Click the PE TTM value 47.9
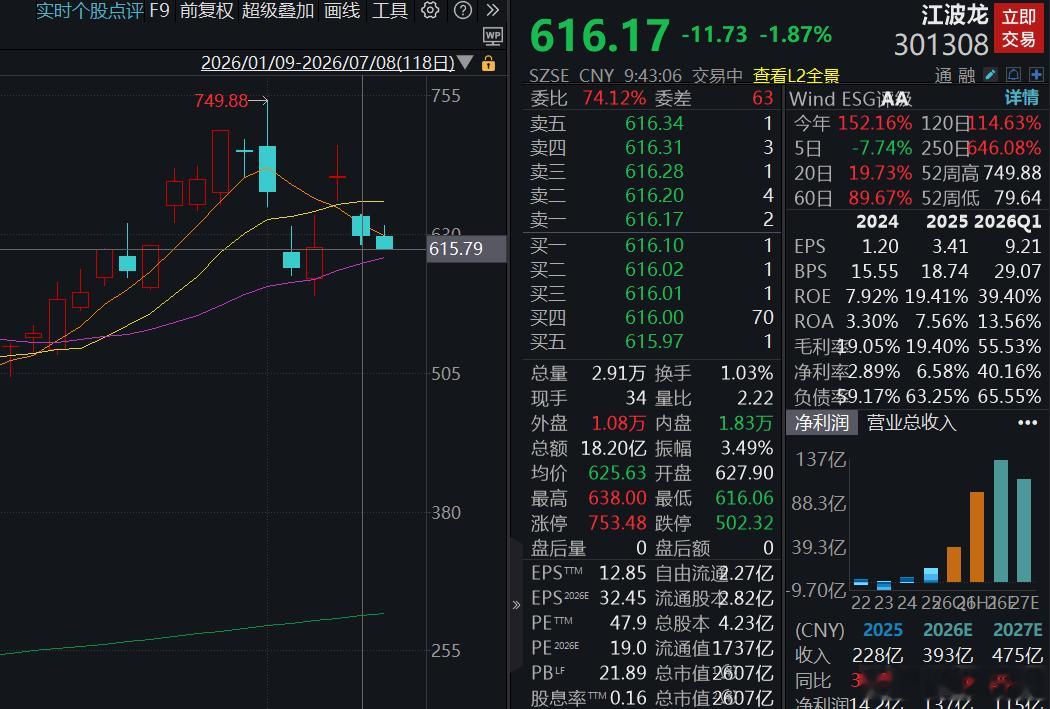 tap(628, 623)
